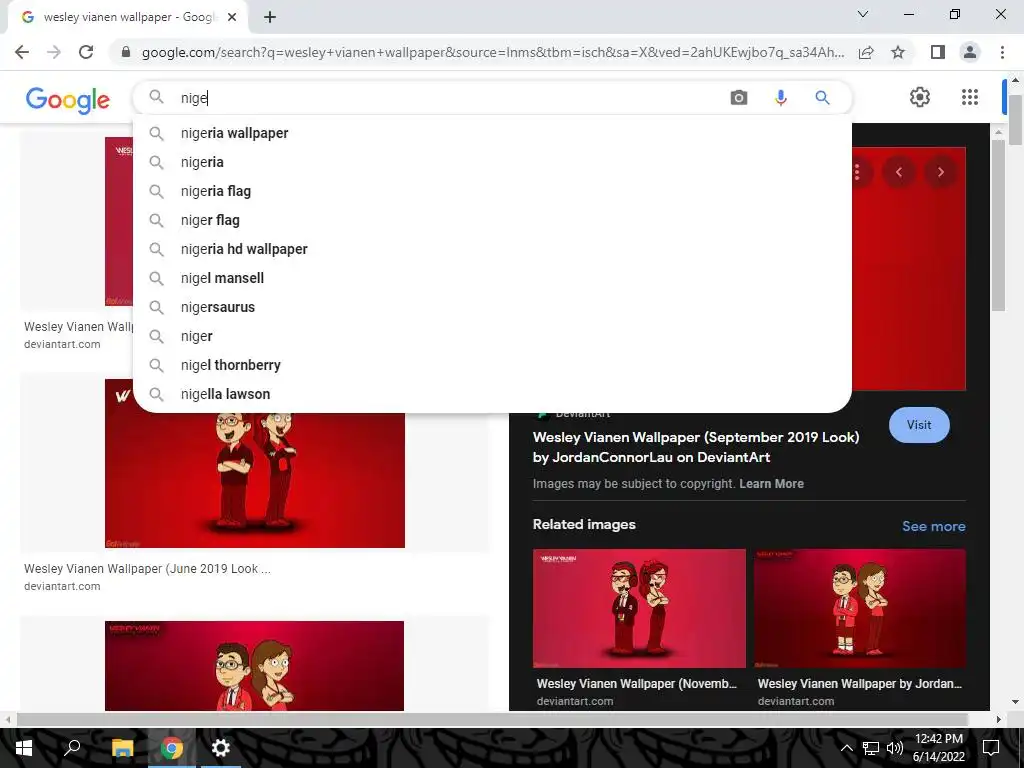Start voice search with microphone icon
1024x768 pixels.
coord(780,98)
